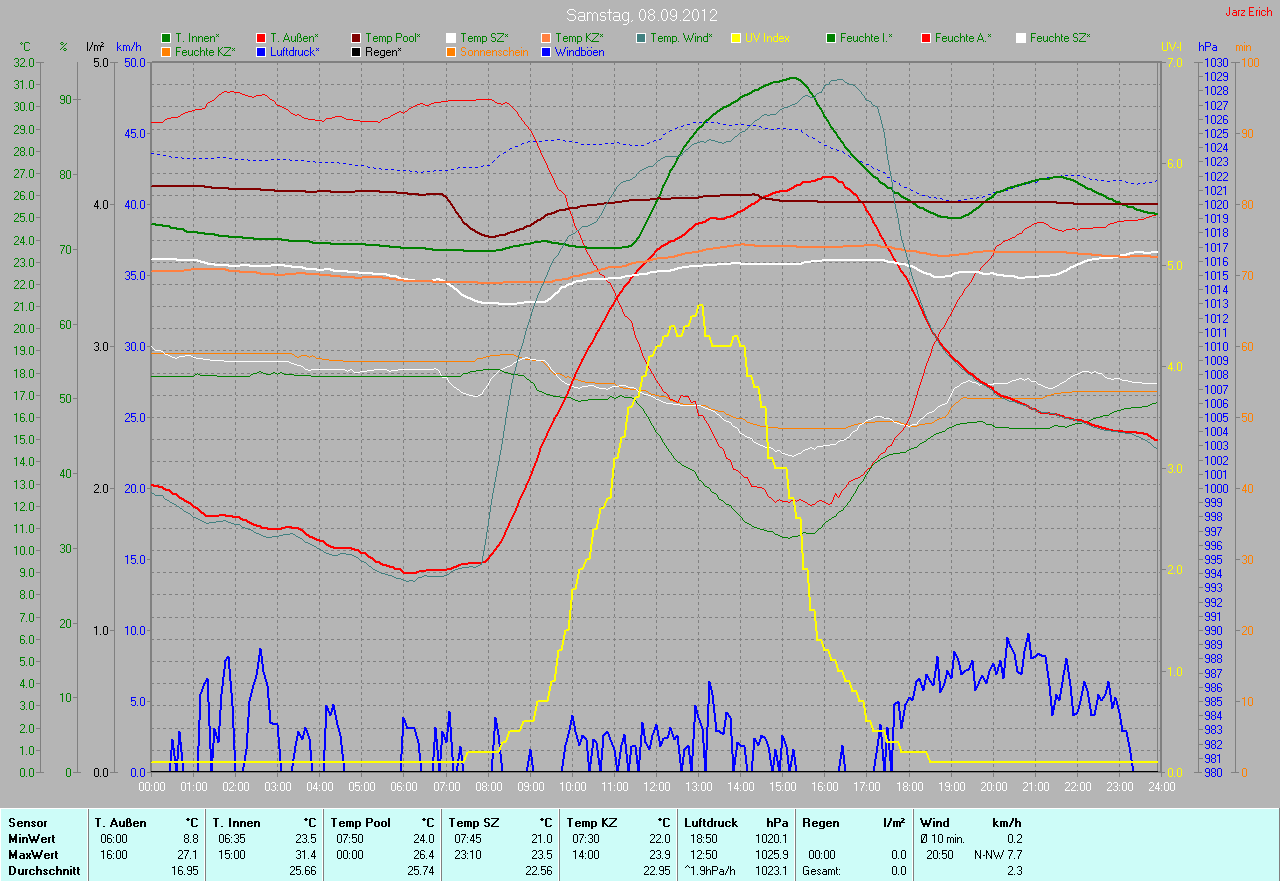Select the 'Gesamt:' rain total label
Screen dimensions: 1280x881
[822, 871]
